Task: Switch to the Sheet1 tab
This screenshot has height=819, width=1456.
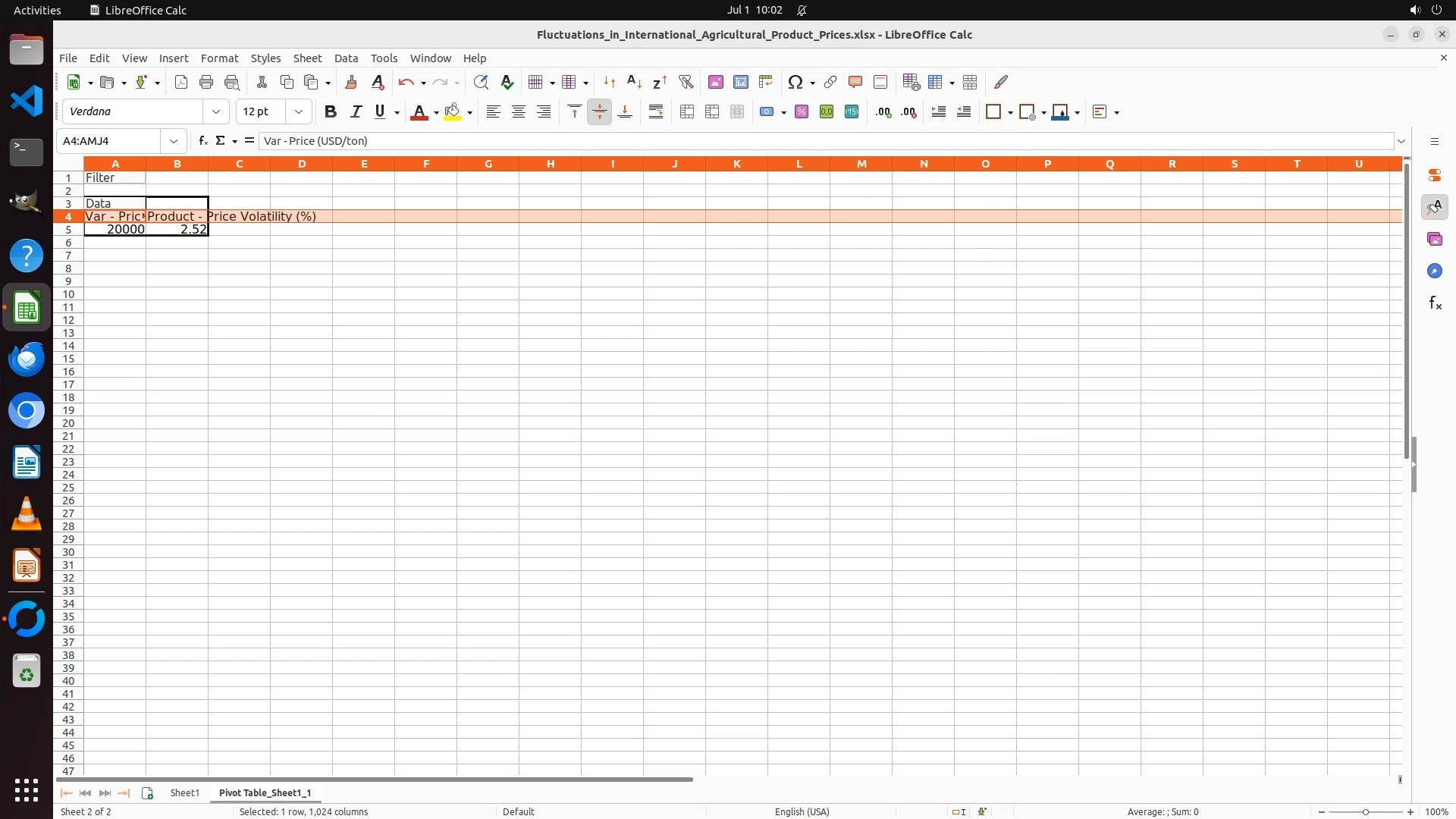Action: (x=184, y=792)
